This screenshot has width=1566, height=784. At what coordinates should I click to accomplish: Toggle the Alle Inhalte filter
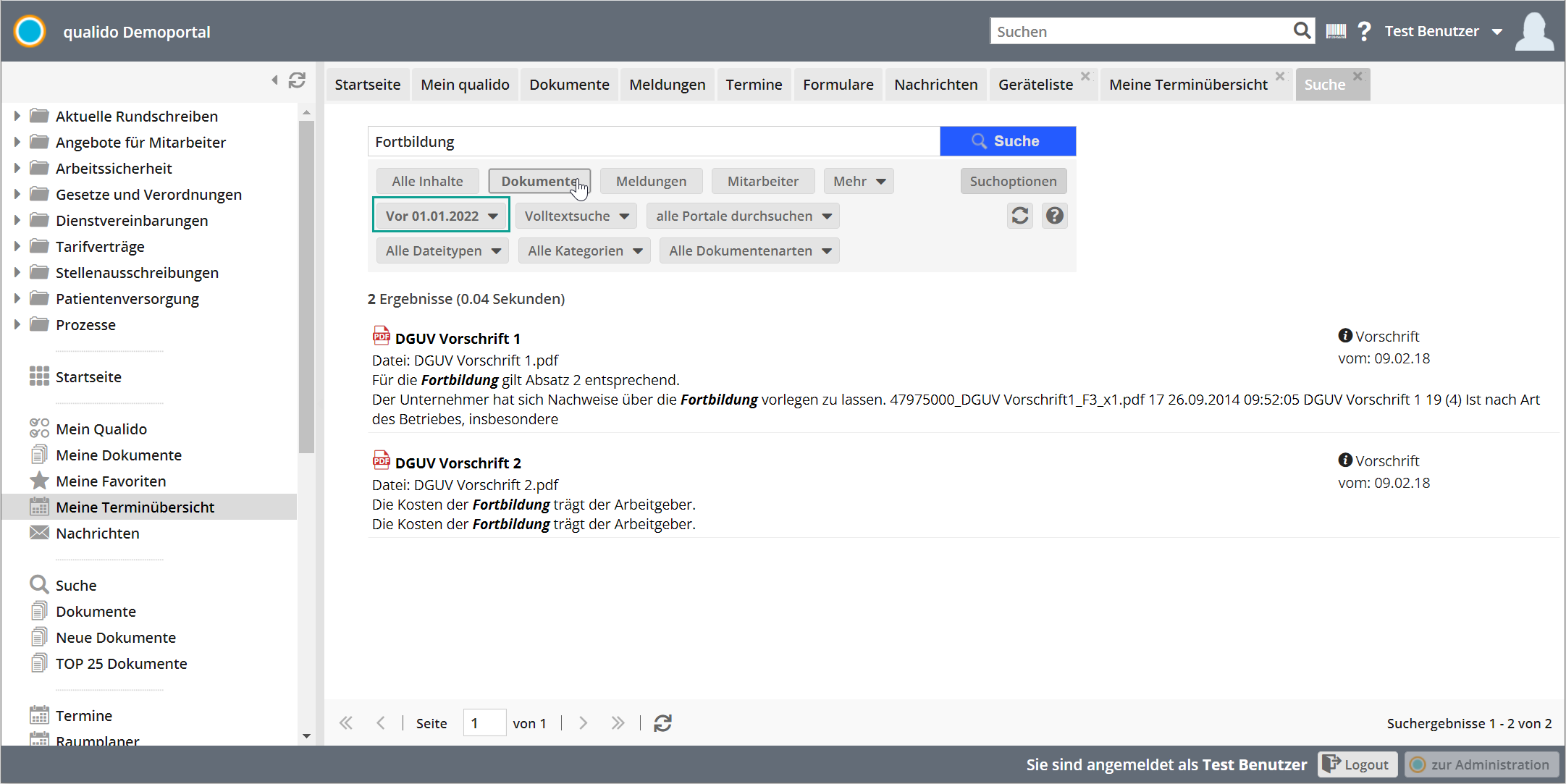[x=427, y=182]
